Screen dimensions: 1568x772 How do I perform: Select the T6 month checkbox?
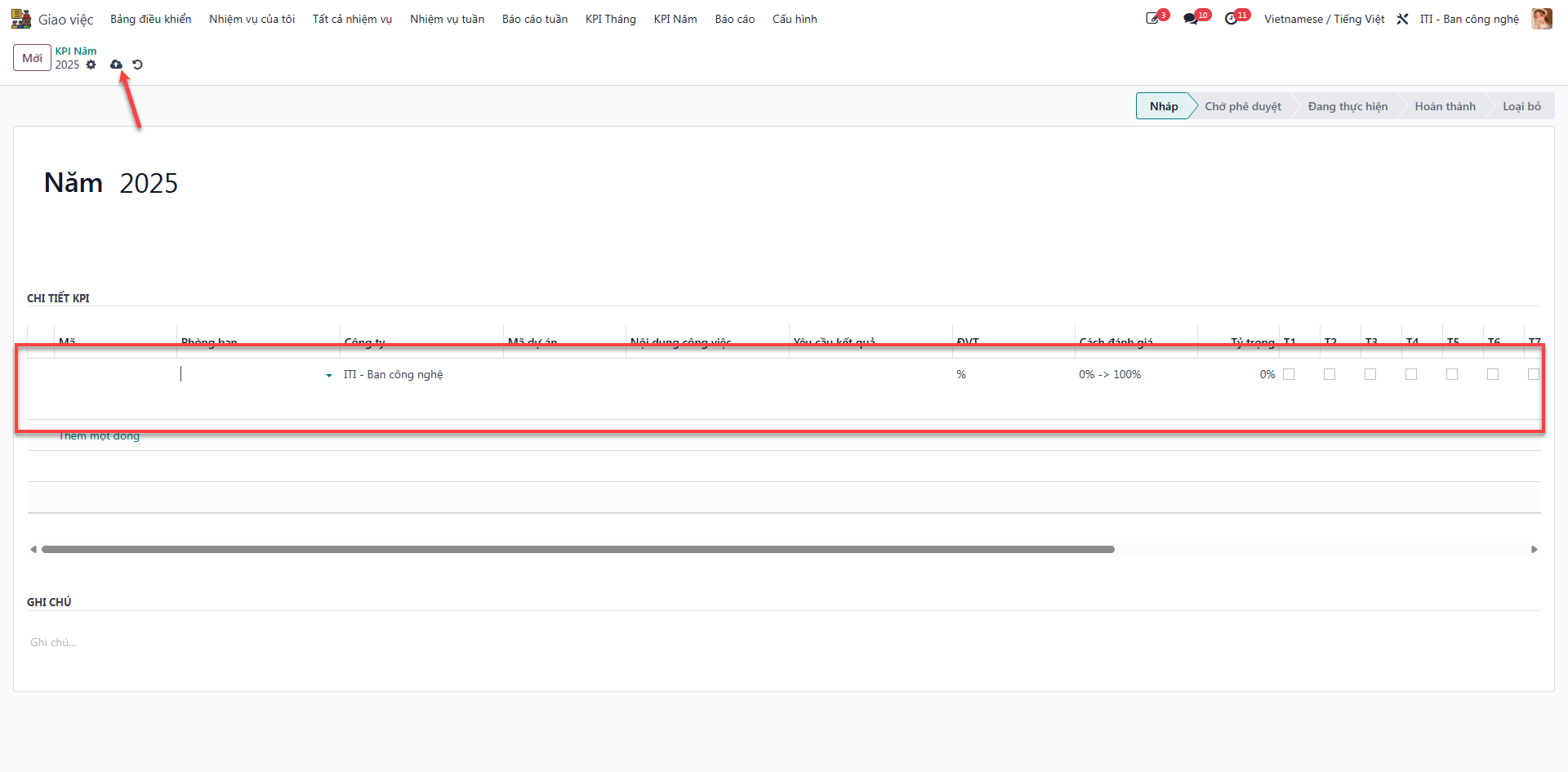pos(1493,374)
